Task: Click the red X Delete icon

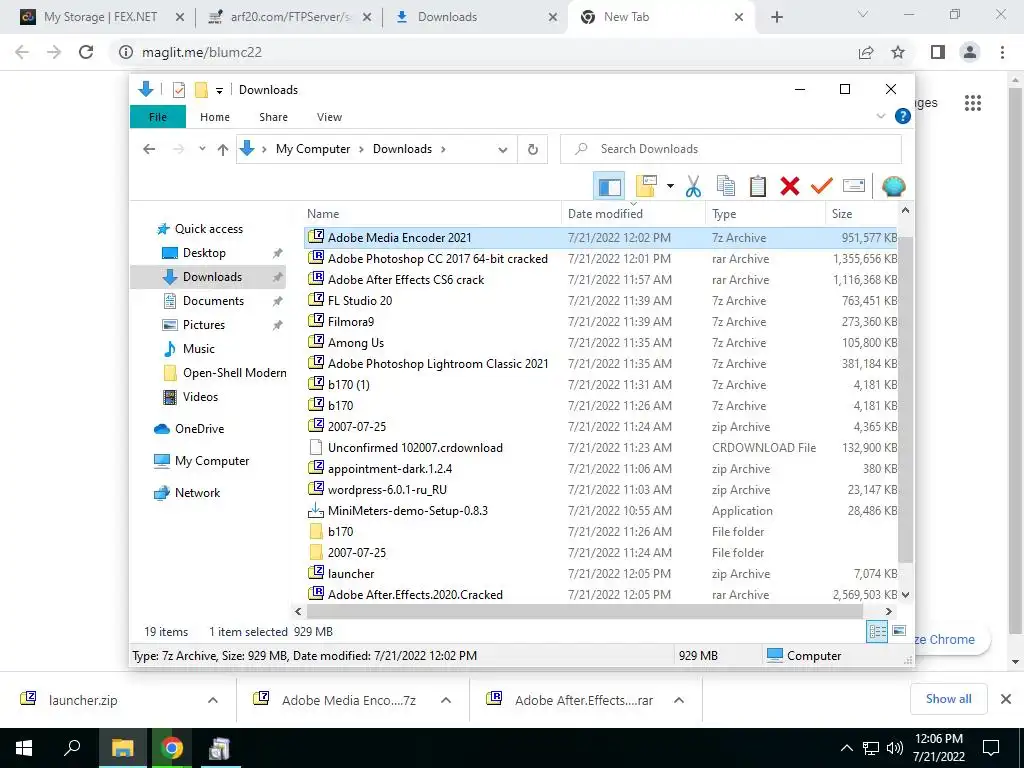Action: coord(790,186)
